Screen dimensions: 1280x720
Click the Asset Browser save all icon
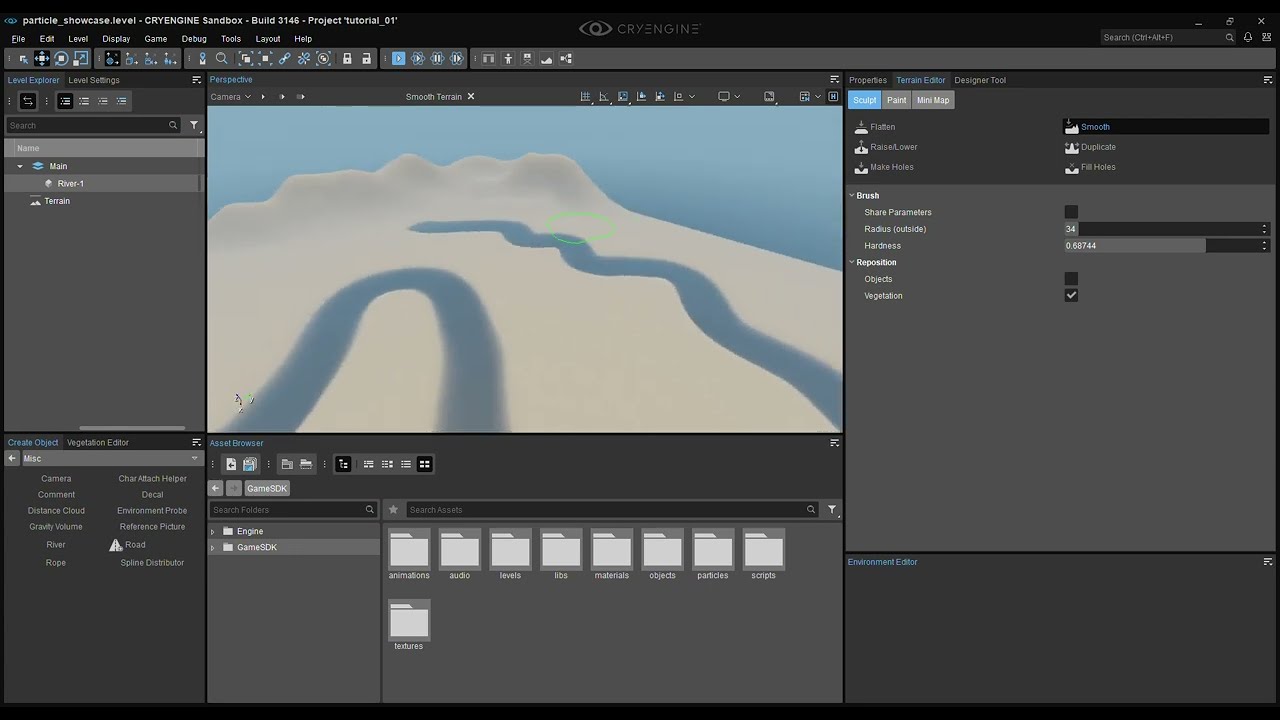(250, 464)
